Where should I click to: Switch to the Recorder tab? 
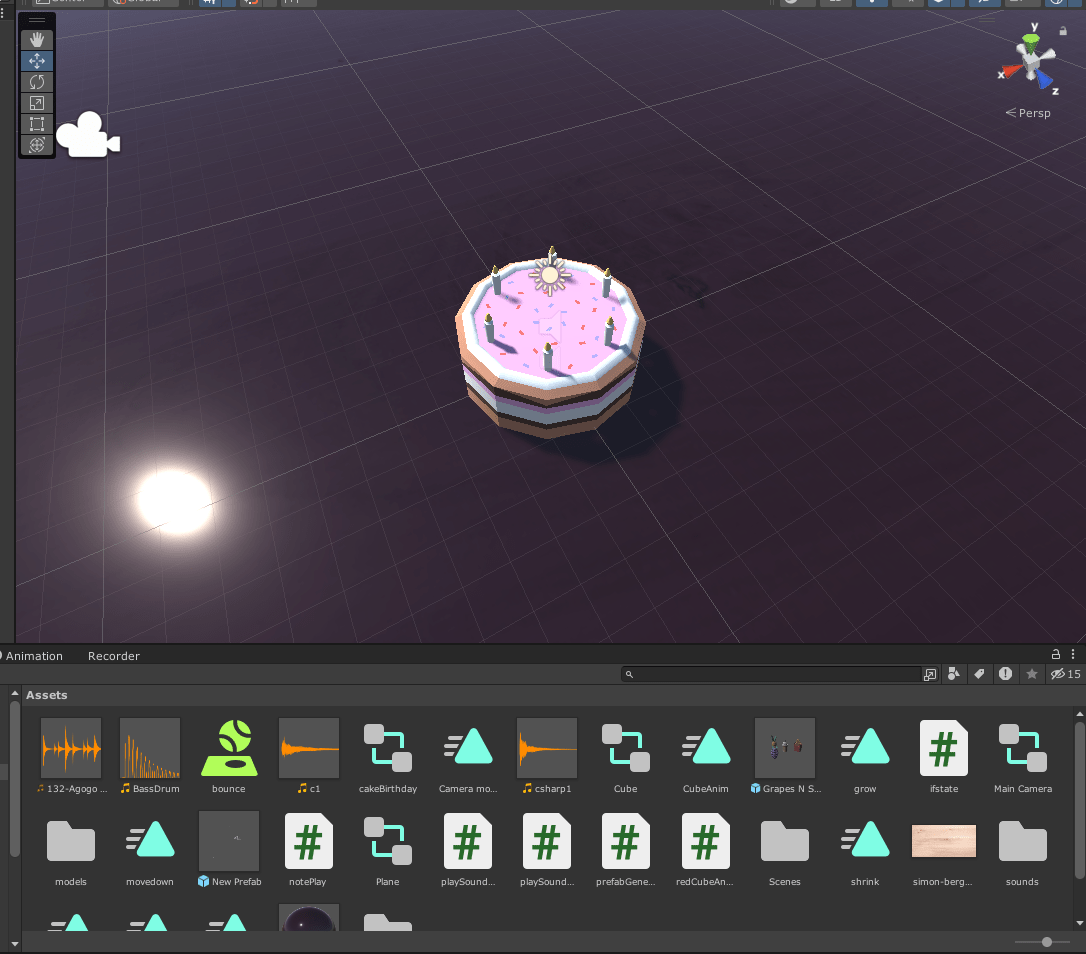click(113, 656)
